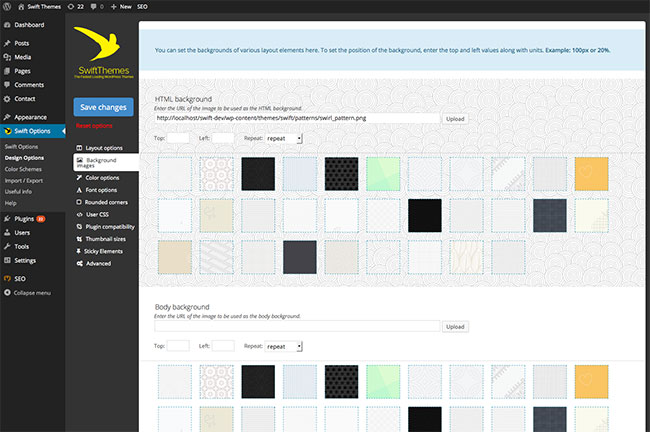
Task: Open Design Options submenu item
Action: point(24,158)
